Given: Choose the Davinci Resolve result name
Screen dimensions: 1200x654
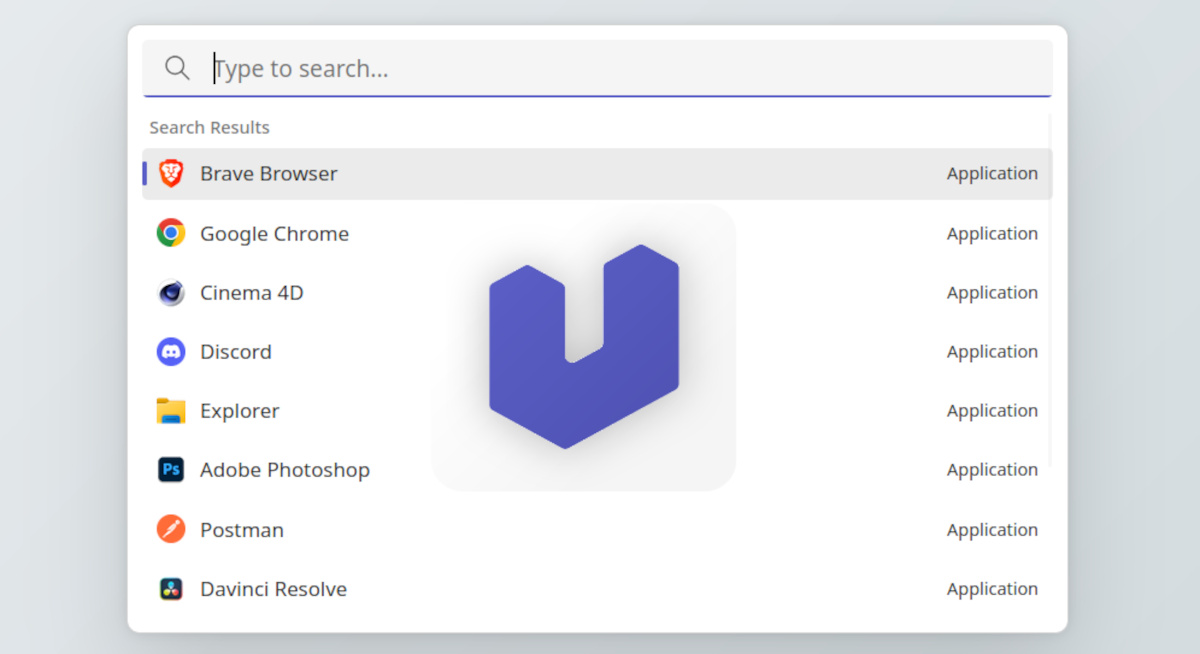Looking at the screenshot, I should pos(273,589).
